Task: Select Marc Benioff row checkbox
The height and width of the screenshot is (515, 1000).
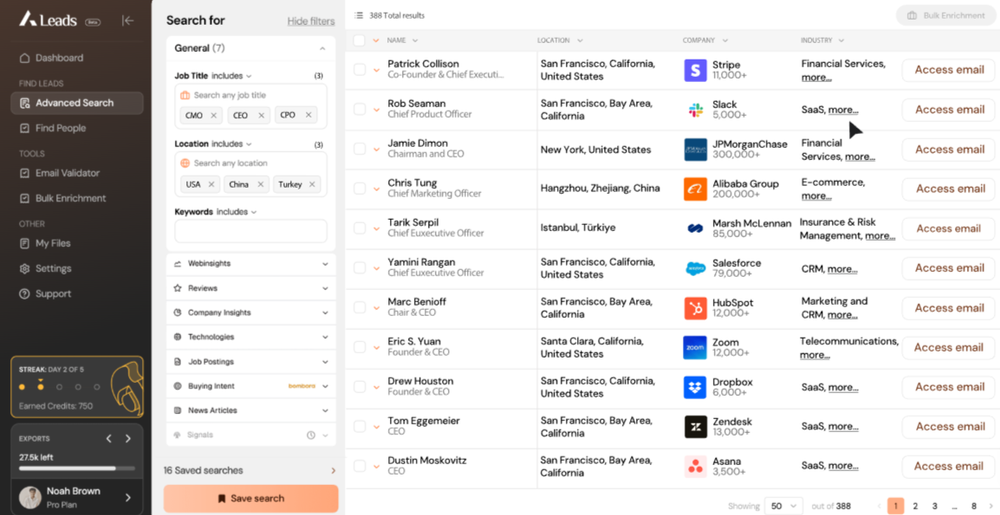Action: click(360, 307)
